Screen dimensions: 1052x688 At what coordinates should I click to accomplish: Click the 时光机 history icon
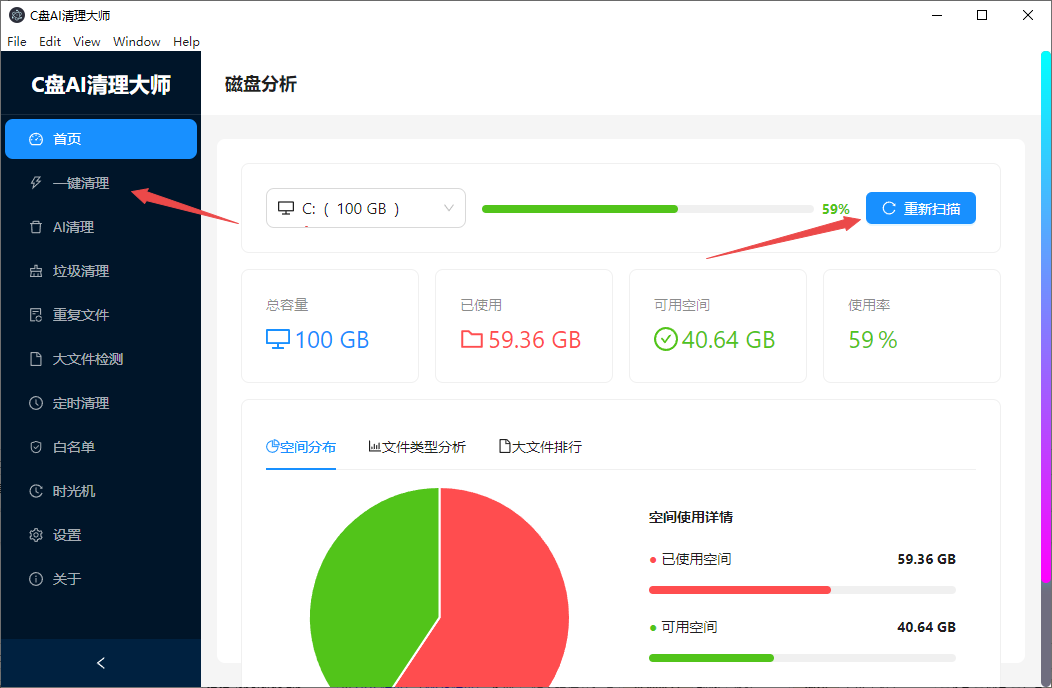pyautogui.click(x=36, y=491)
